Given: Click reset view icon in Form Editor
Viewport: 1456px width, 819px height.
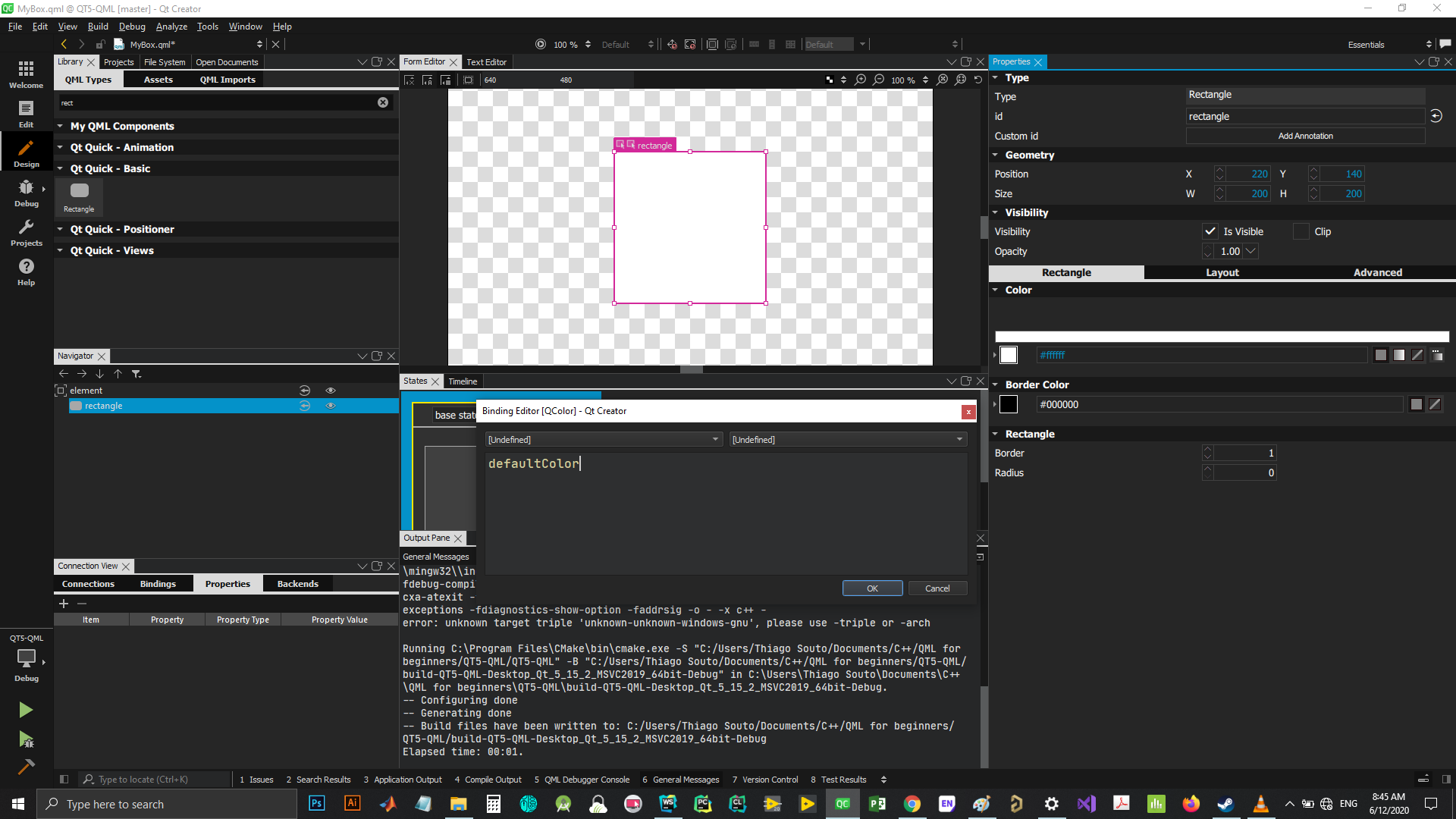Looking at the screenshot, I should 978,80.
